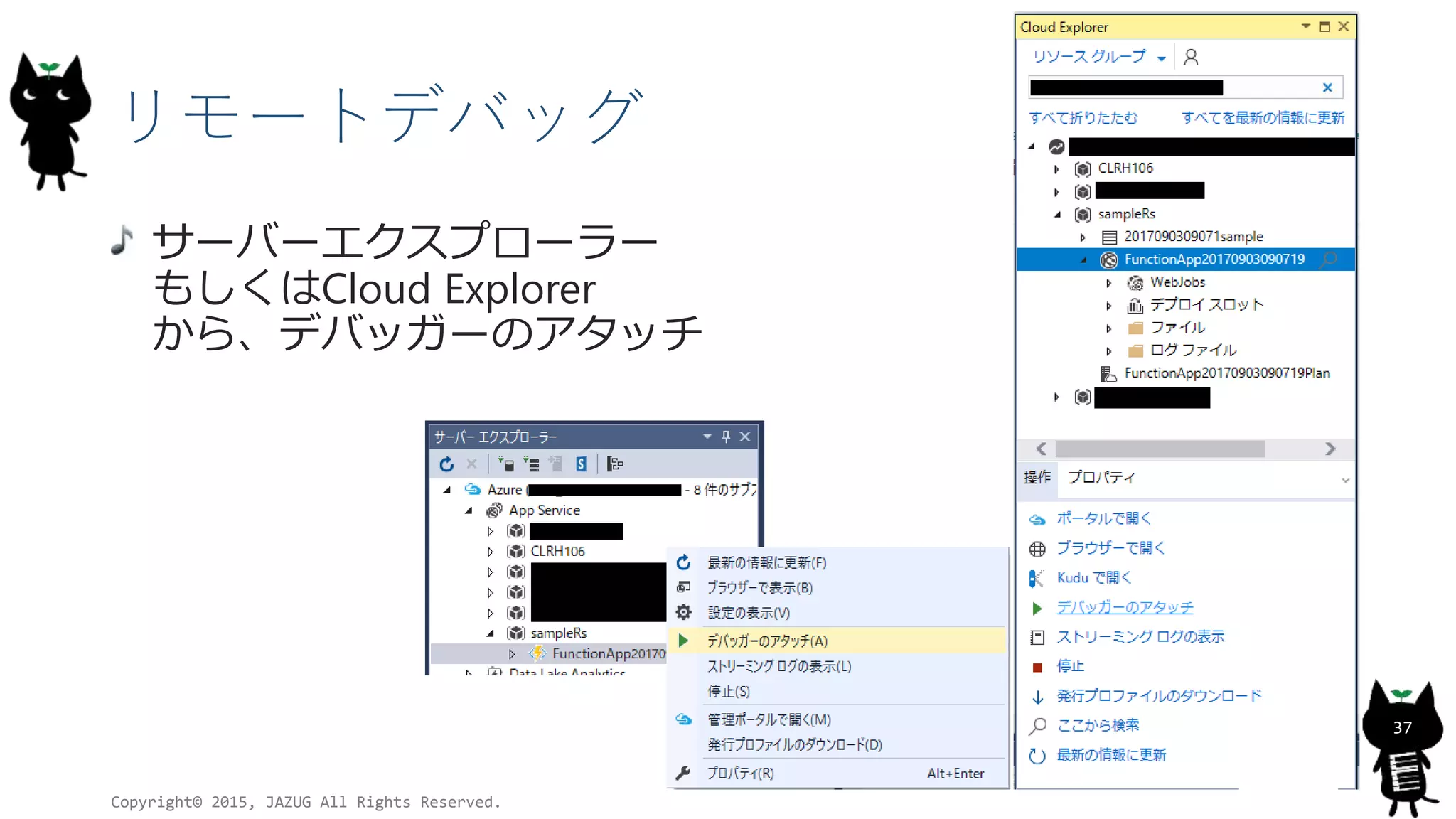
Task: Click the すべて折りたたむ link
Action: click(1083, 118)
